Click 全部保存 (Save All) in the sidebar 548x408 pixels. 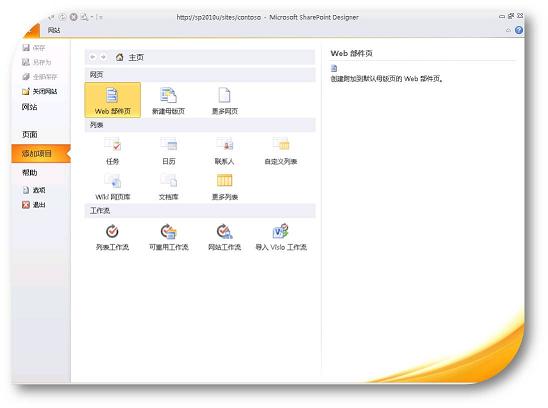tap(39, 77)
